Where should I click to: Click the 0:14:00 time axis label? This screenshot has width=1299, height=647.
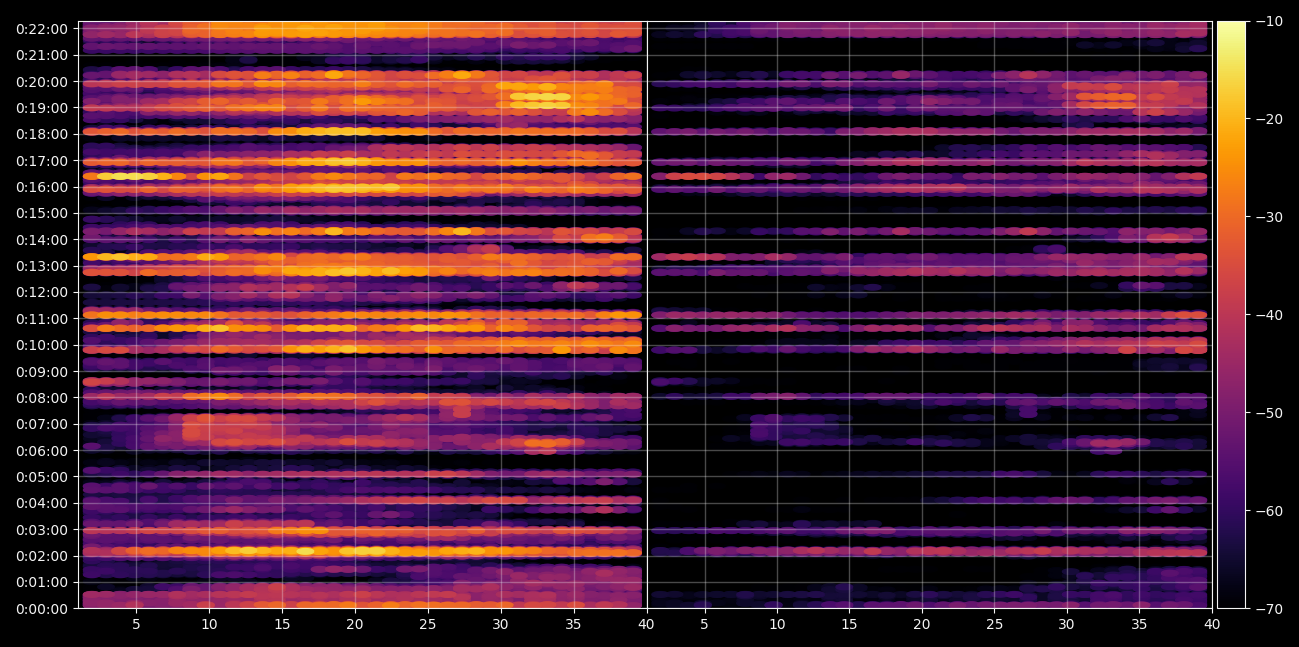[42, 240]
